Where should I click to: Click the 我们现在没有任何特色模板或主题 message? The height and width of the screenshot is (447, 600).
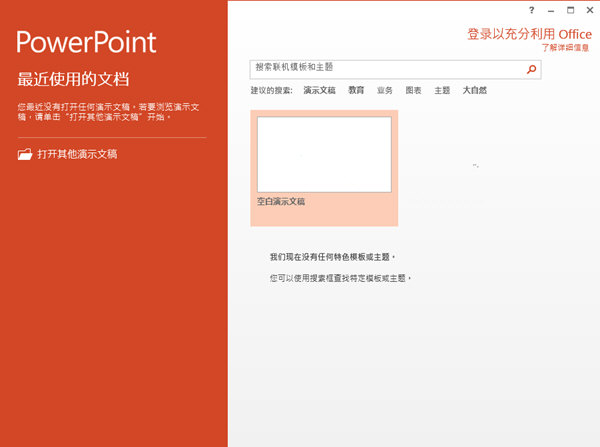332,257
